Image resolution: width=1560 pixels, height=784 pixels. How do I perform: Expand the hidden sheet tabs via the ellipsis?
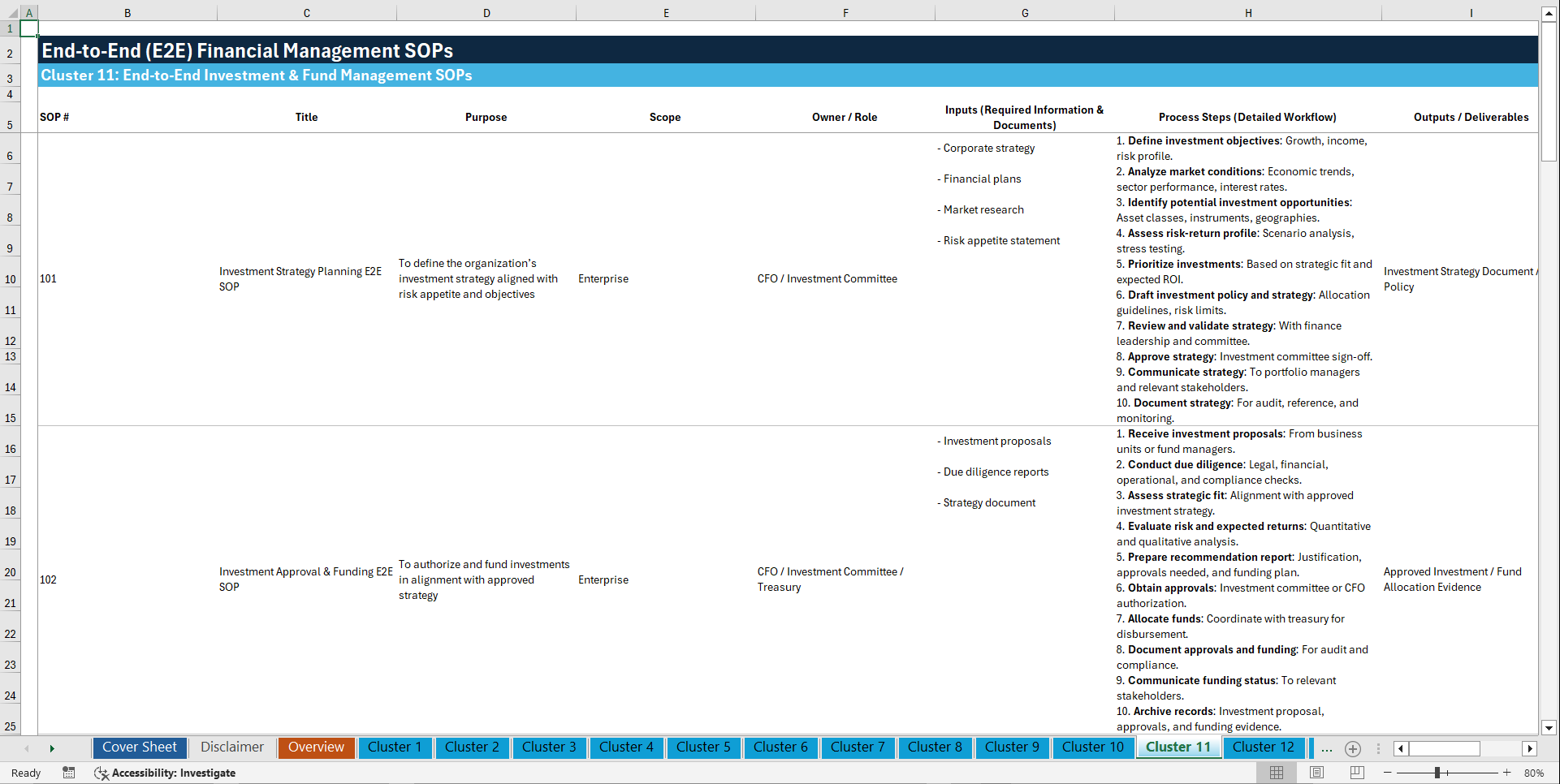click(1327, 748)
